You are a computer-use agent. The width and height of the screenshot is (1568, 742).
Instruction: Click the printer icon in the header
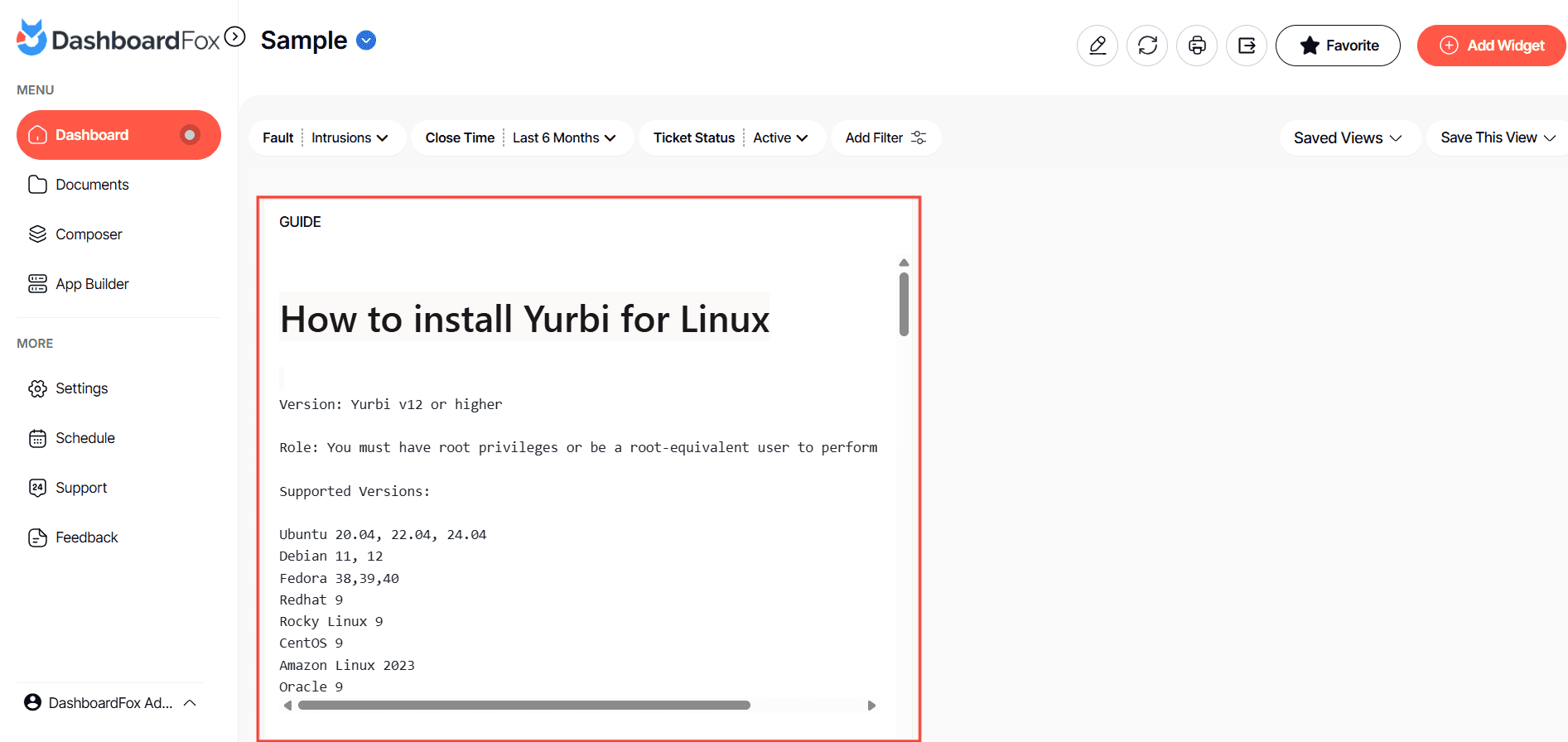tap(1197, 46)
